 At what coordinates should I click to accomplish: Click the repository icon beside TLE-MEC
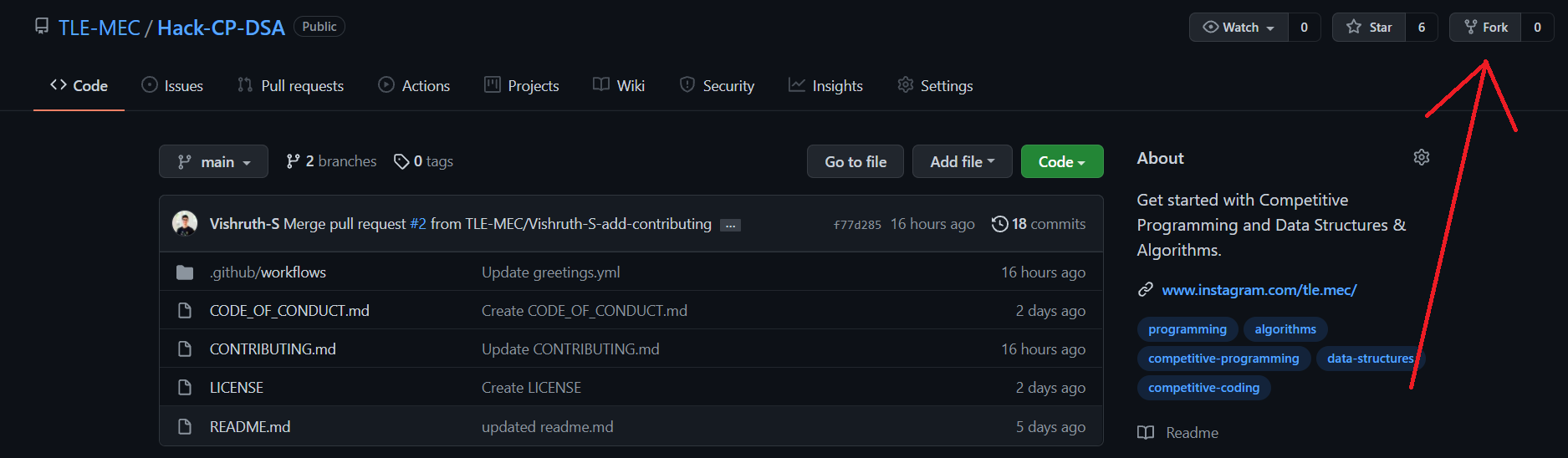42,27
